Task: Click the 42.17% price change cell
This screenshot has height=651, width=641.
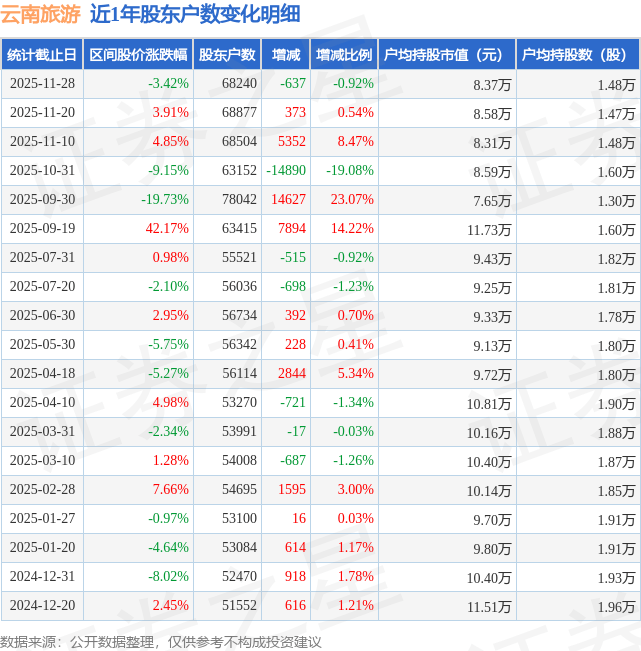Action: 167,228
